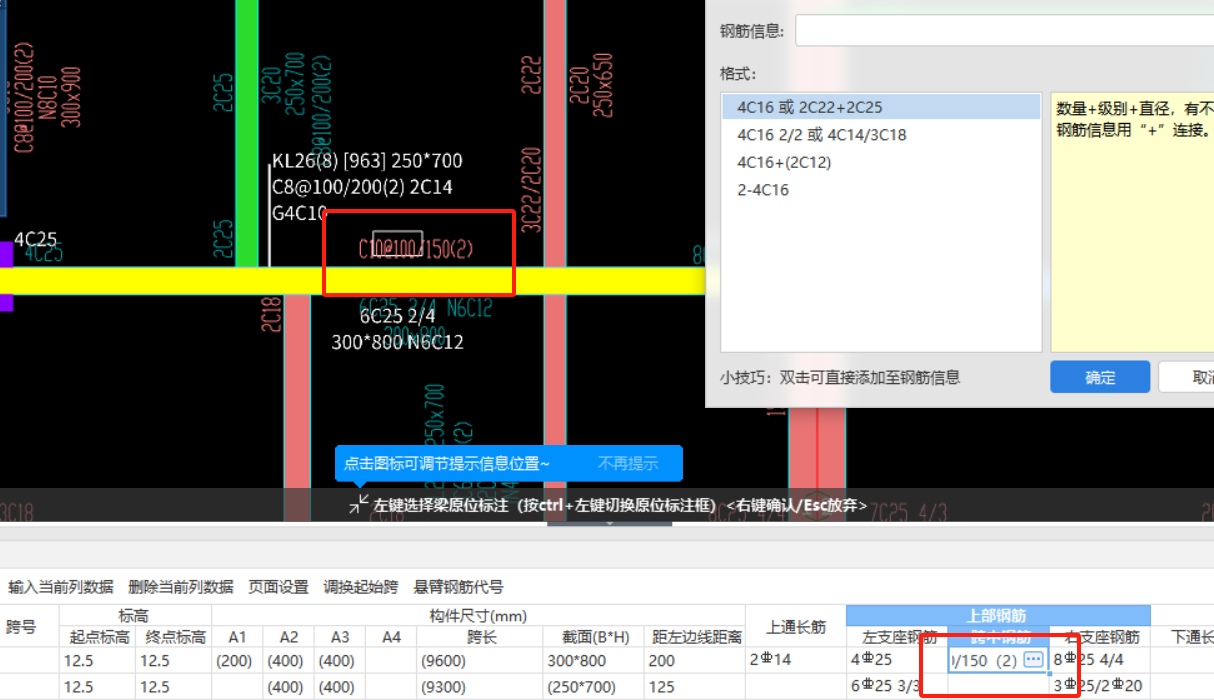Click KL26(8) [963] 250*700 beam label
This screenshot has height=700, width=1214.
(367, 161)
